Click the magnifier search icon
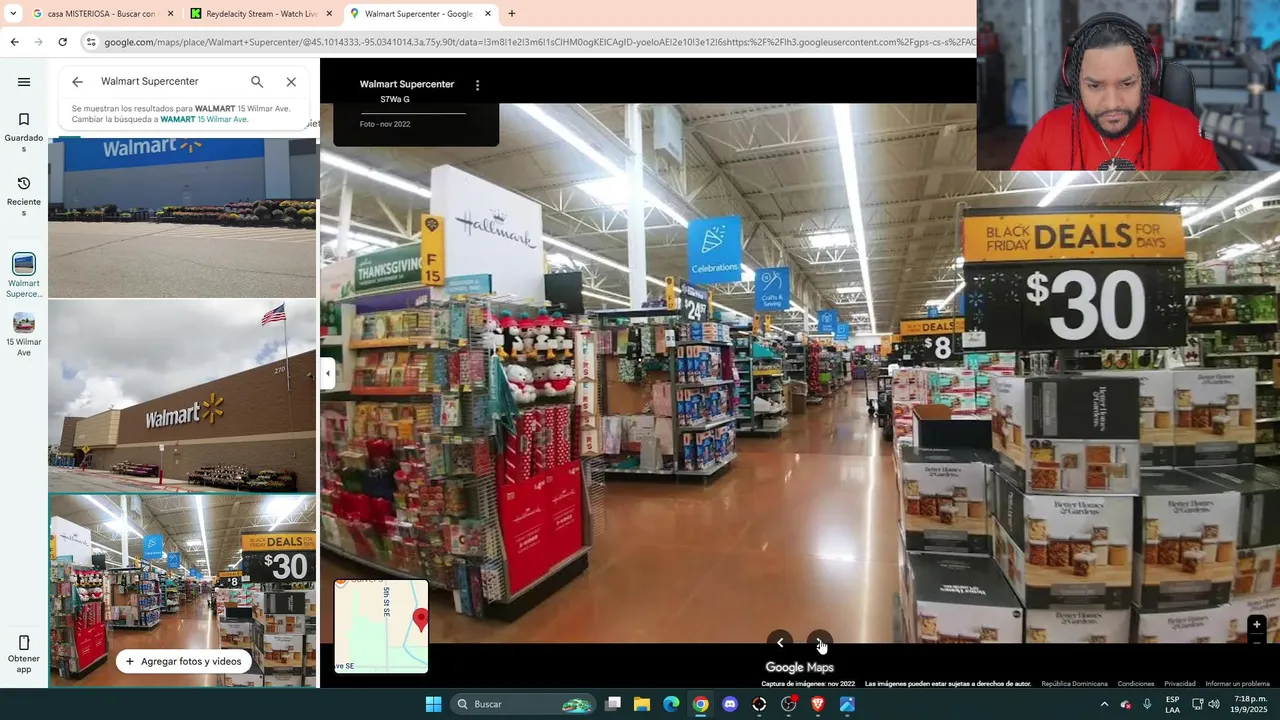The image size is (1280, 720). [257, 82]
